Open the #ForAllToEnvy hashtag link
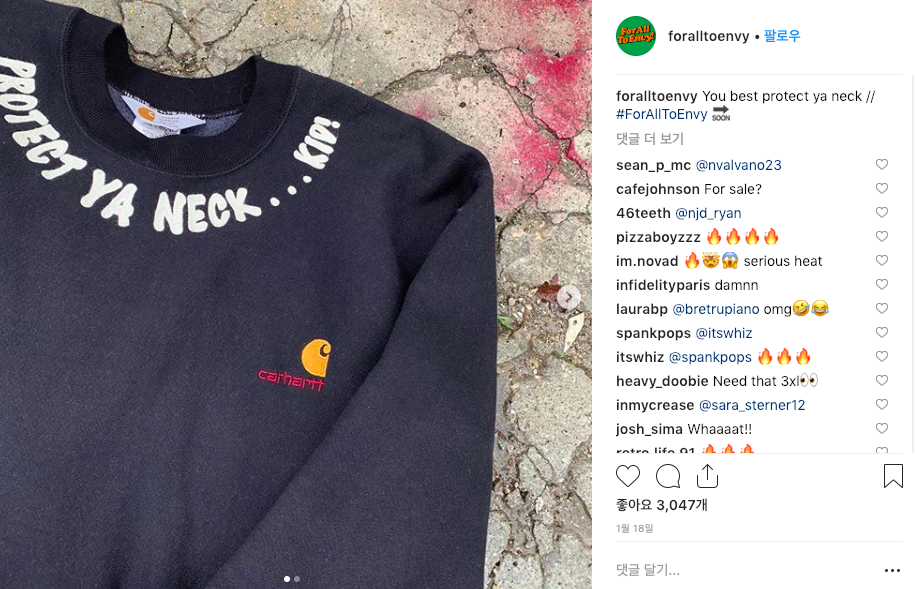 (662, 114)
